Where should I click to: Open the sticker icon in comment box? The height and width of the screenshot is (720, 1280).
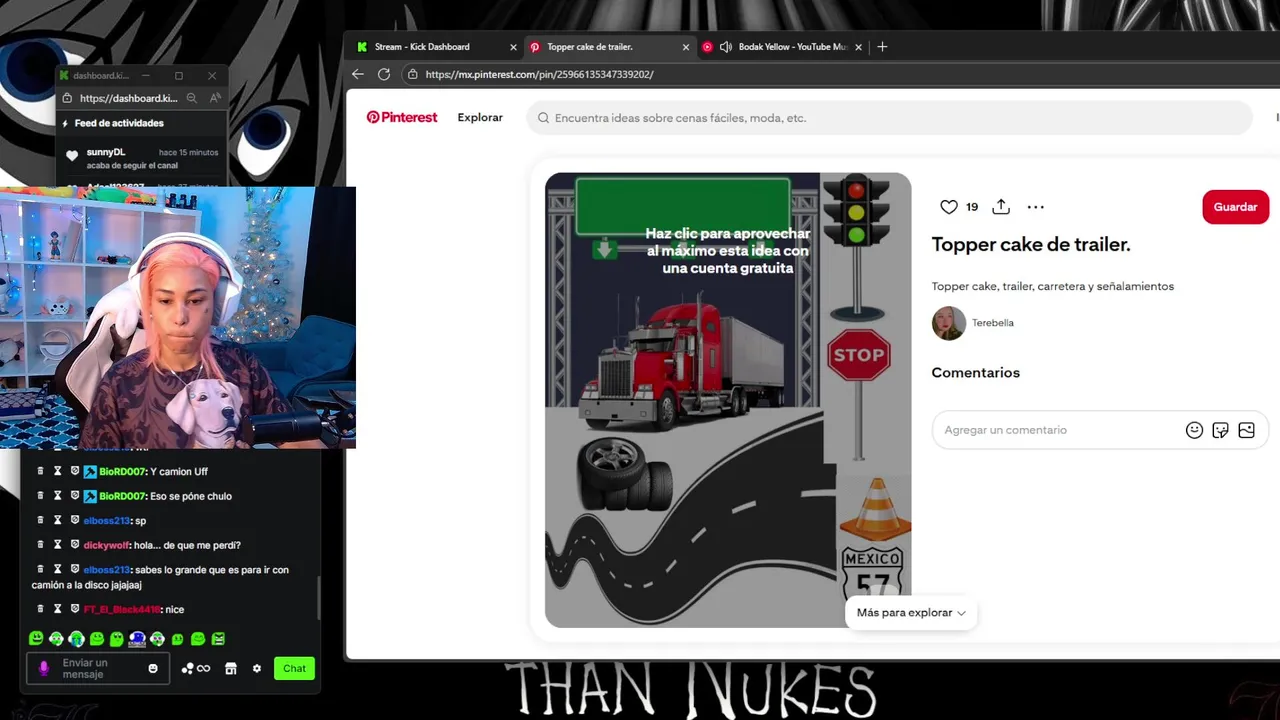pos(1220,430)
